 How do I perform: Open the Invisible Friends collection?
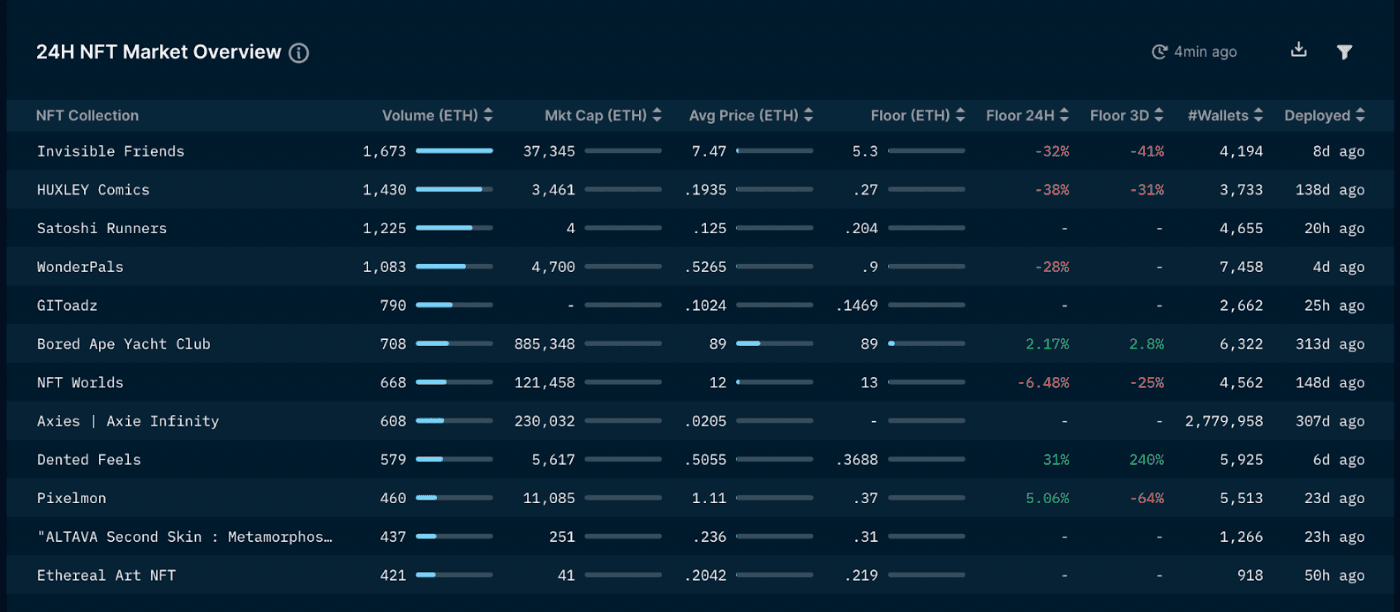pyautogui.click(x=110, y=151)
